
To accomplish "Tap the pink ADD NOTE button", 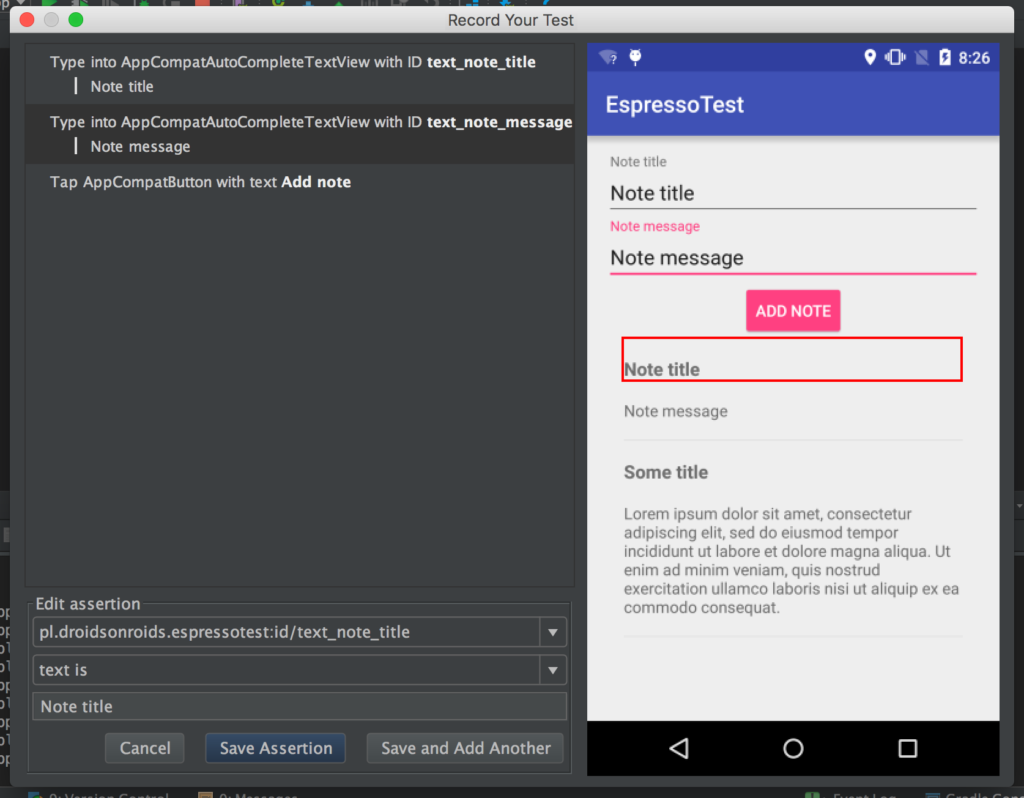I will pos(793,311).
